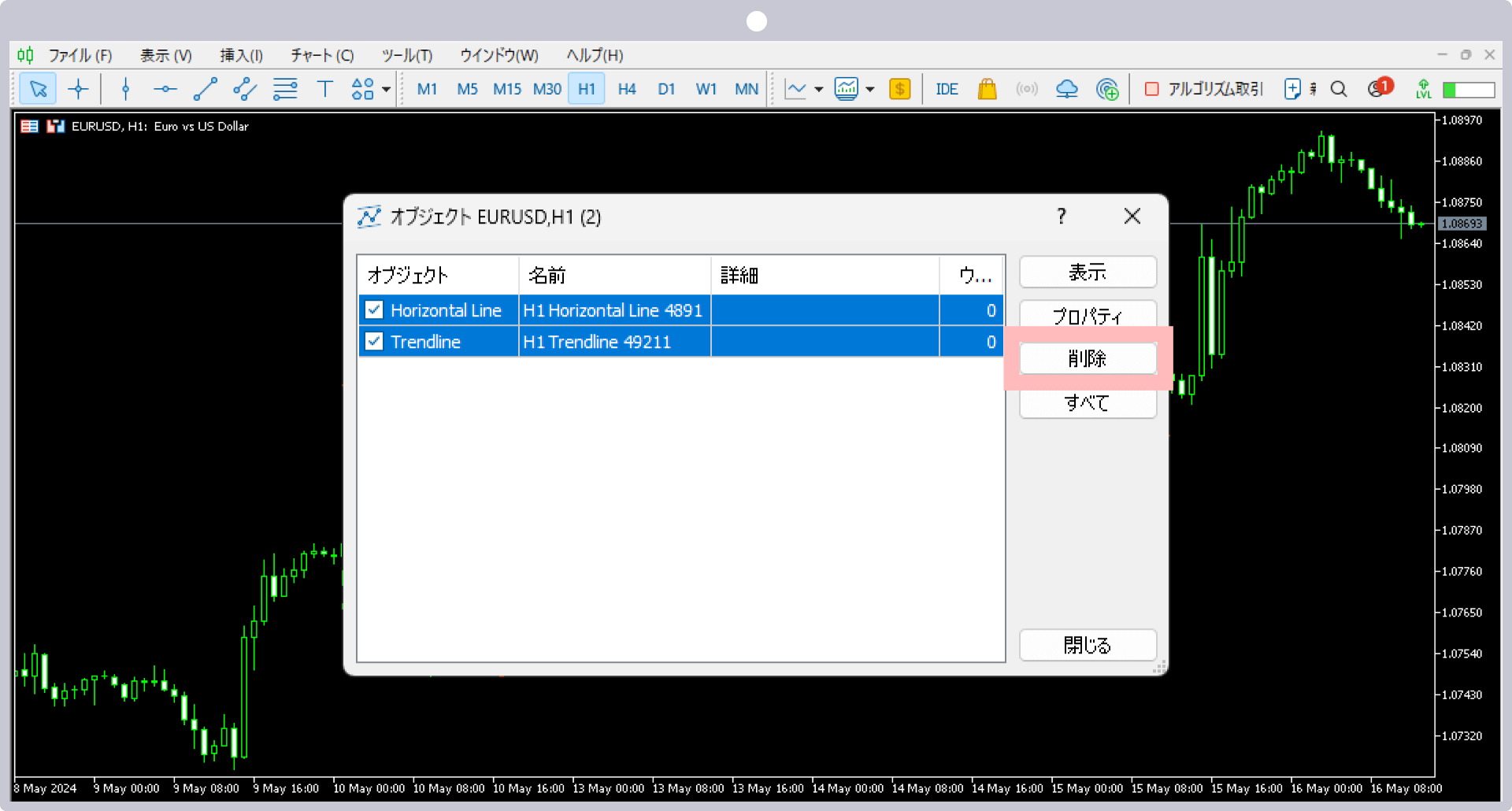Click the オブジェクト column header
1512x811 pixels.
coord(439,276)
